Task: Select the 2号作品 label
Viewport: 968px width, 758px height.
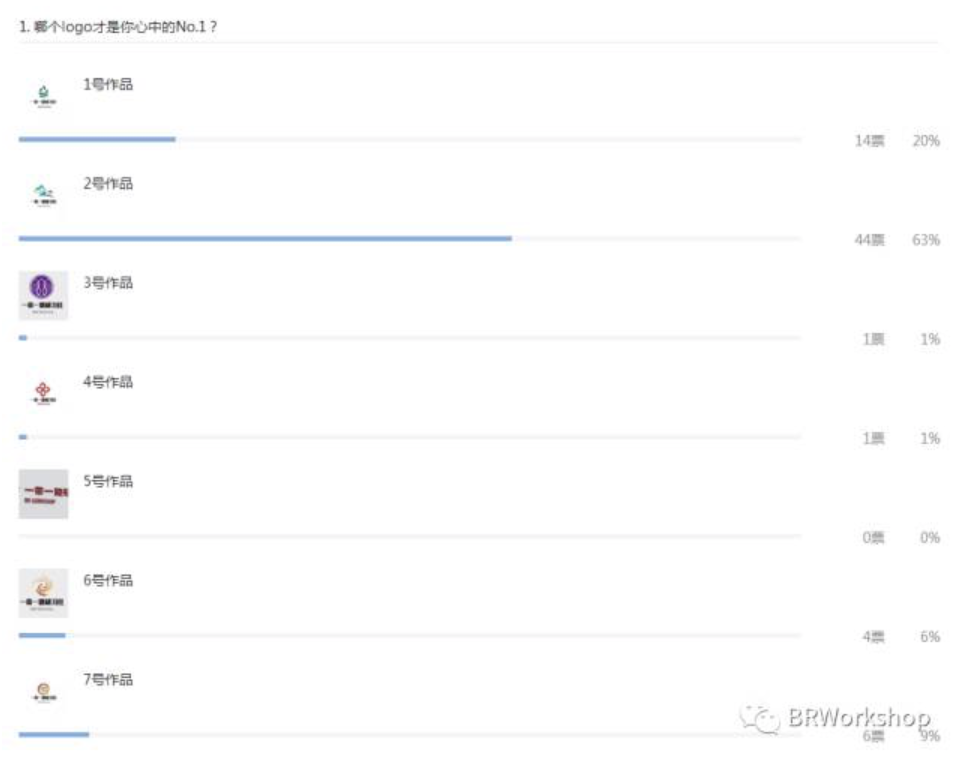Action: click(x=108, y=183)
